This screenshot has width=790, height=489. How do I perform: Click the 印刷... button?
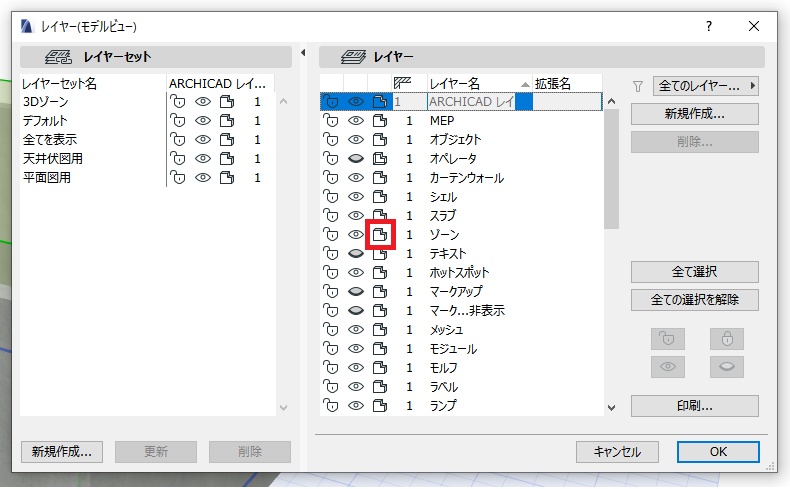coord(694,406)
